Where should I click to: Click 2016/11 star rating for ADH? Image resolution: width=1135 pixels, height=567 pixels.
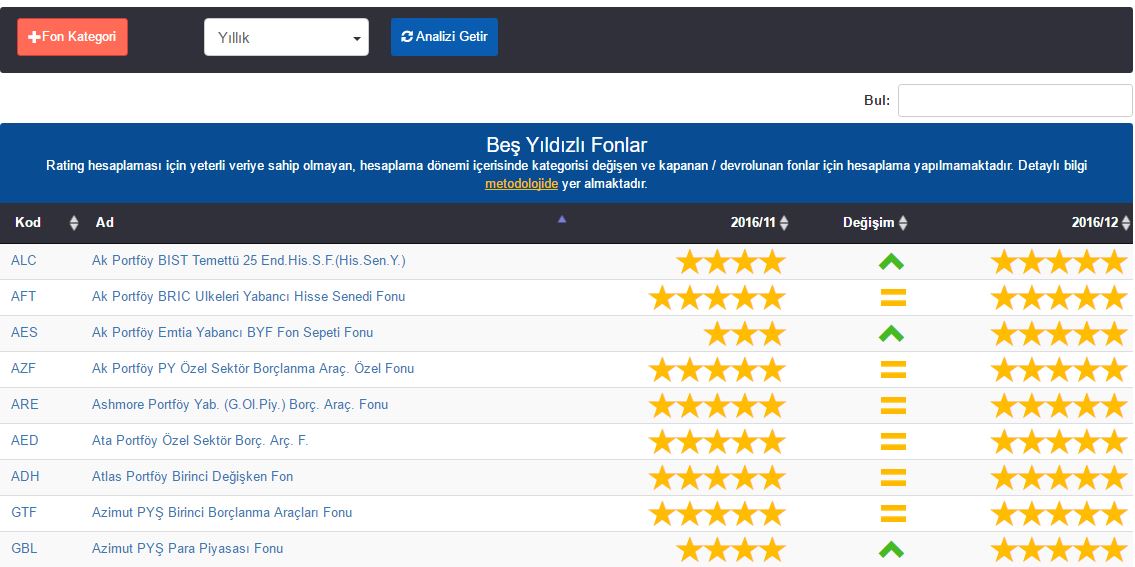(x=717, y=477)
